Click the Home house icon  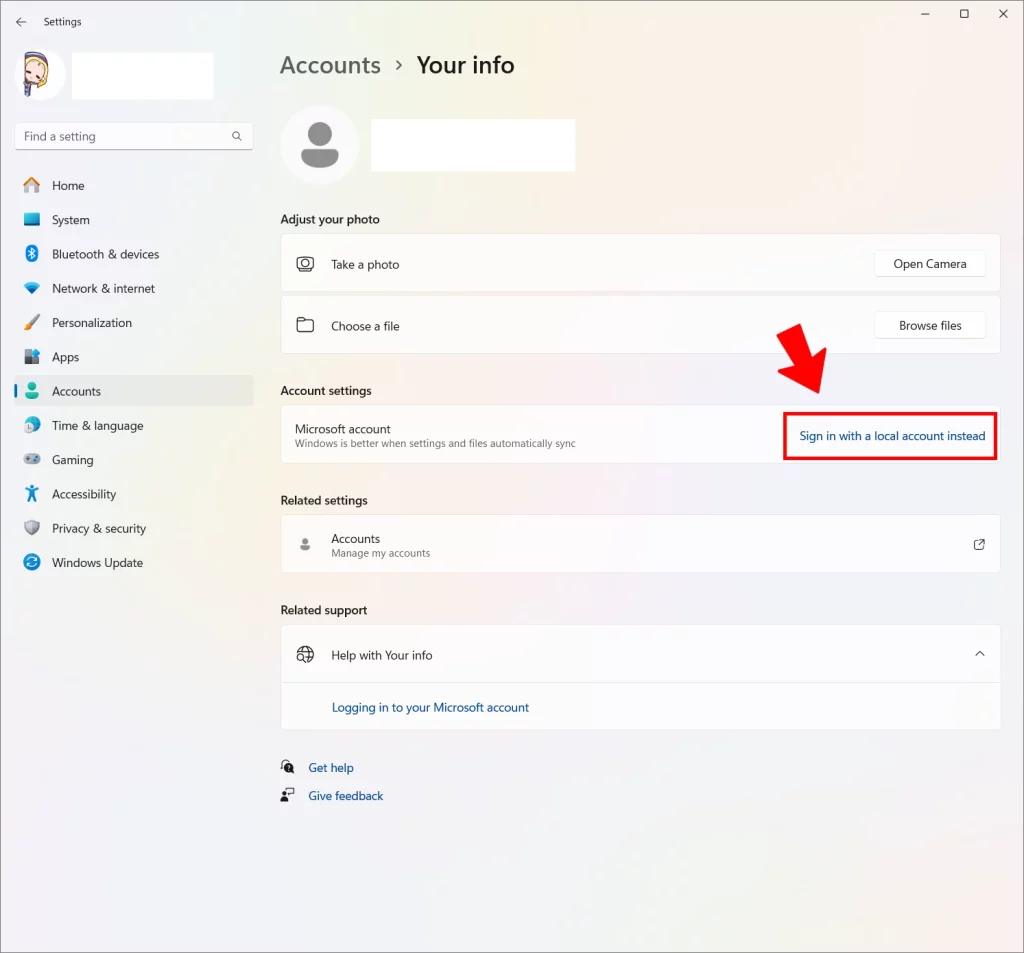[31, 186]
